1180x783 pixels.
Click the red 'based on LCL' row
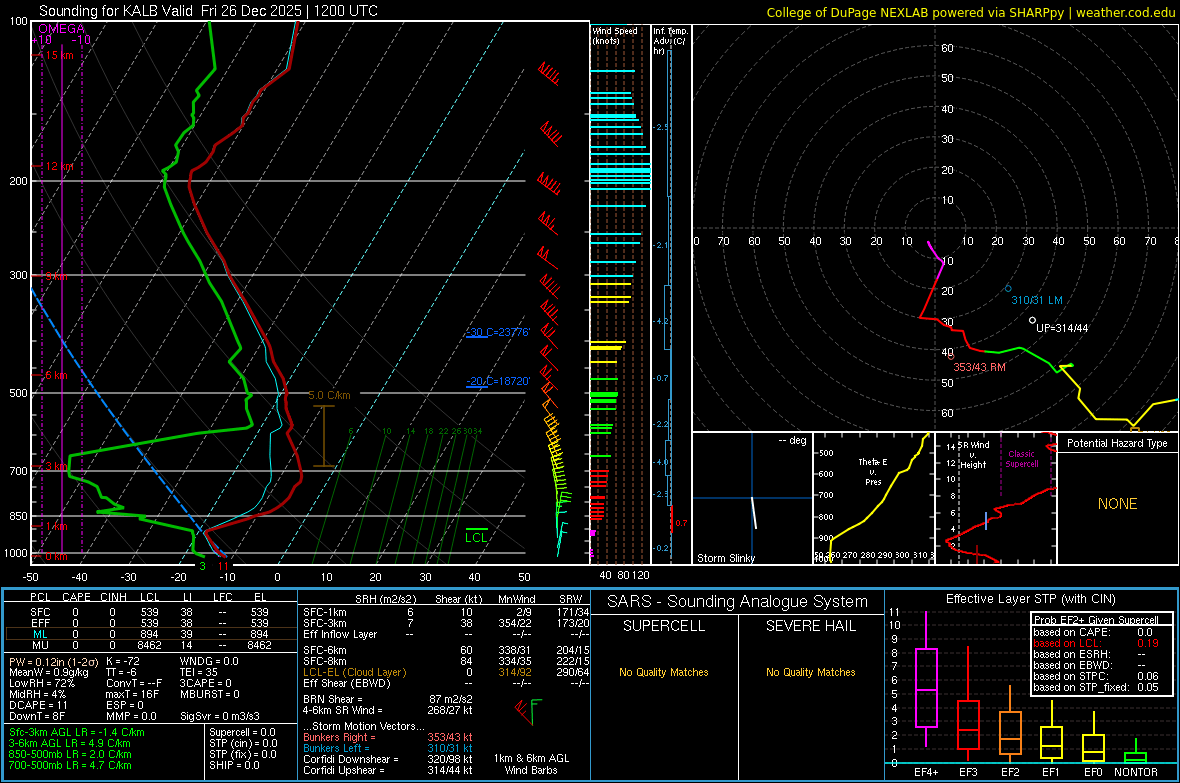(1096, 643)
